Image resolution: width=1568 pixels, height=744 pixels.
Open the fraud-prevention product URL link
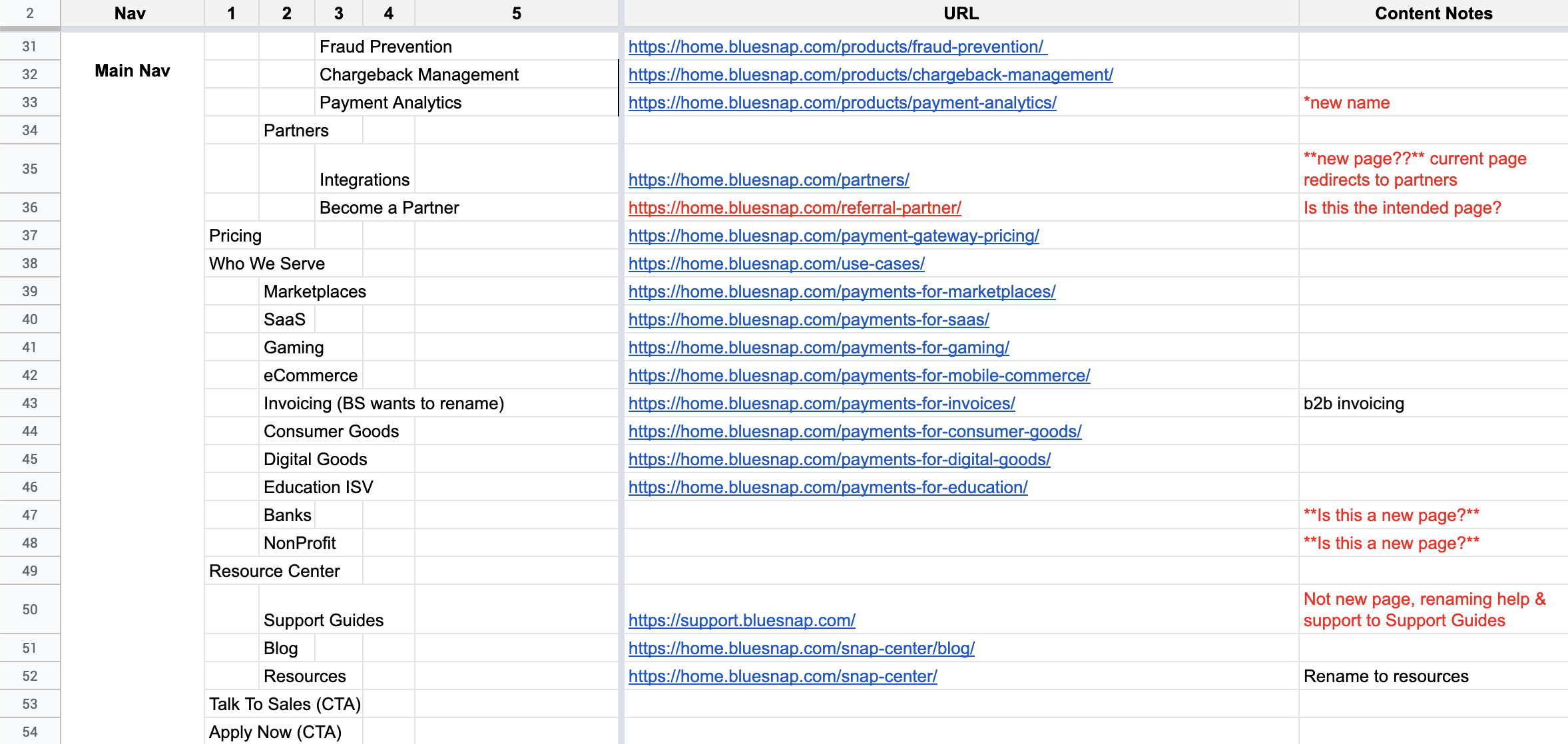click(838, 47)
